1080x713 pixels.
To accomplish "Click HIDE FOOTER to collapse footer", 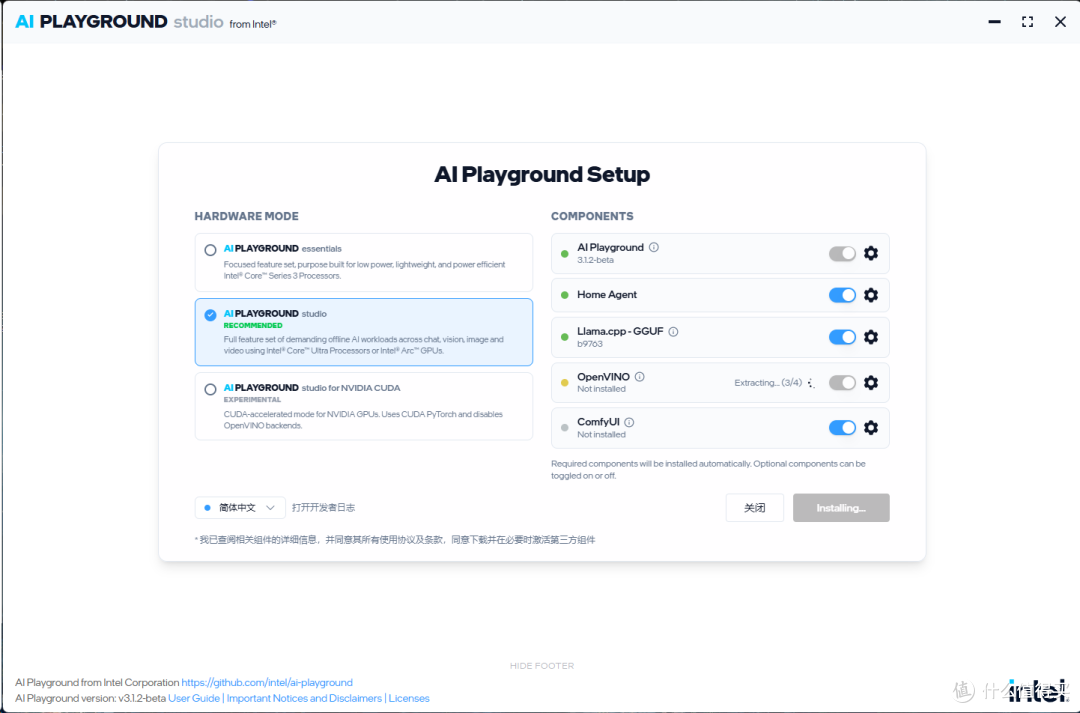I will click(542, 666).
